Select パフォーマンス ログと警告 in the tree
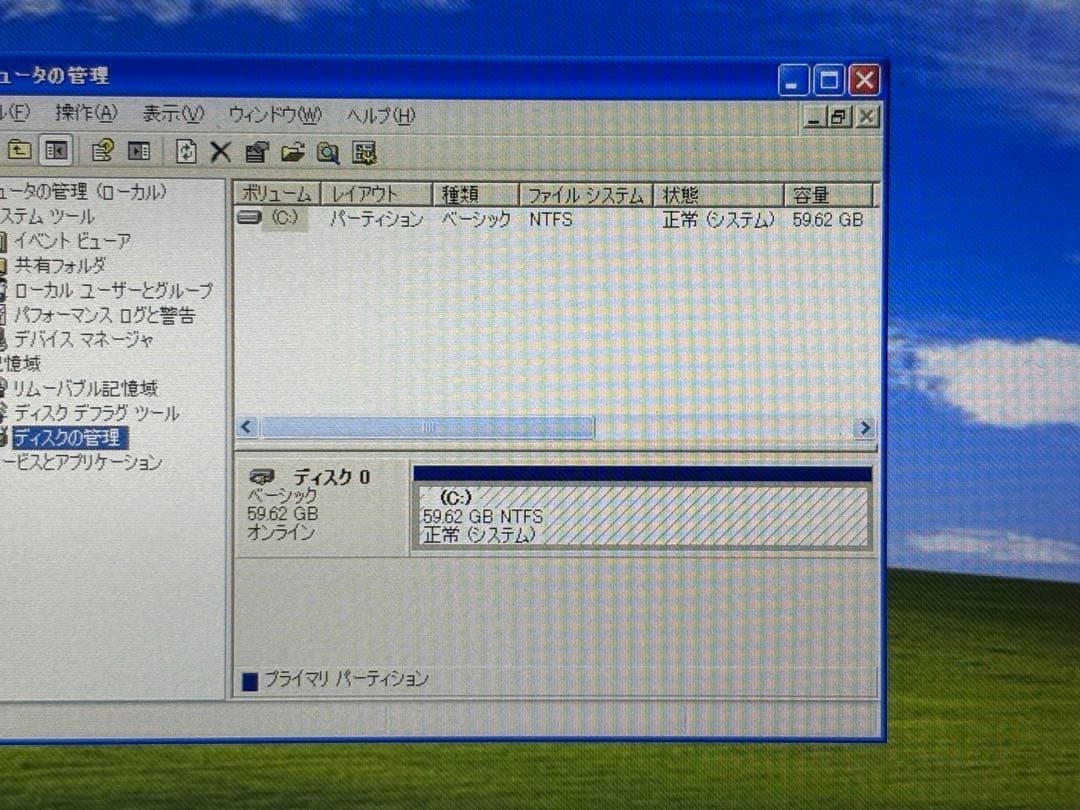Screen dimensions: 1080x810 [105, 315]
